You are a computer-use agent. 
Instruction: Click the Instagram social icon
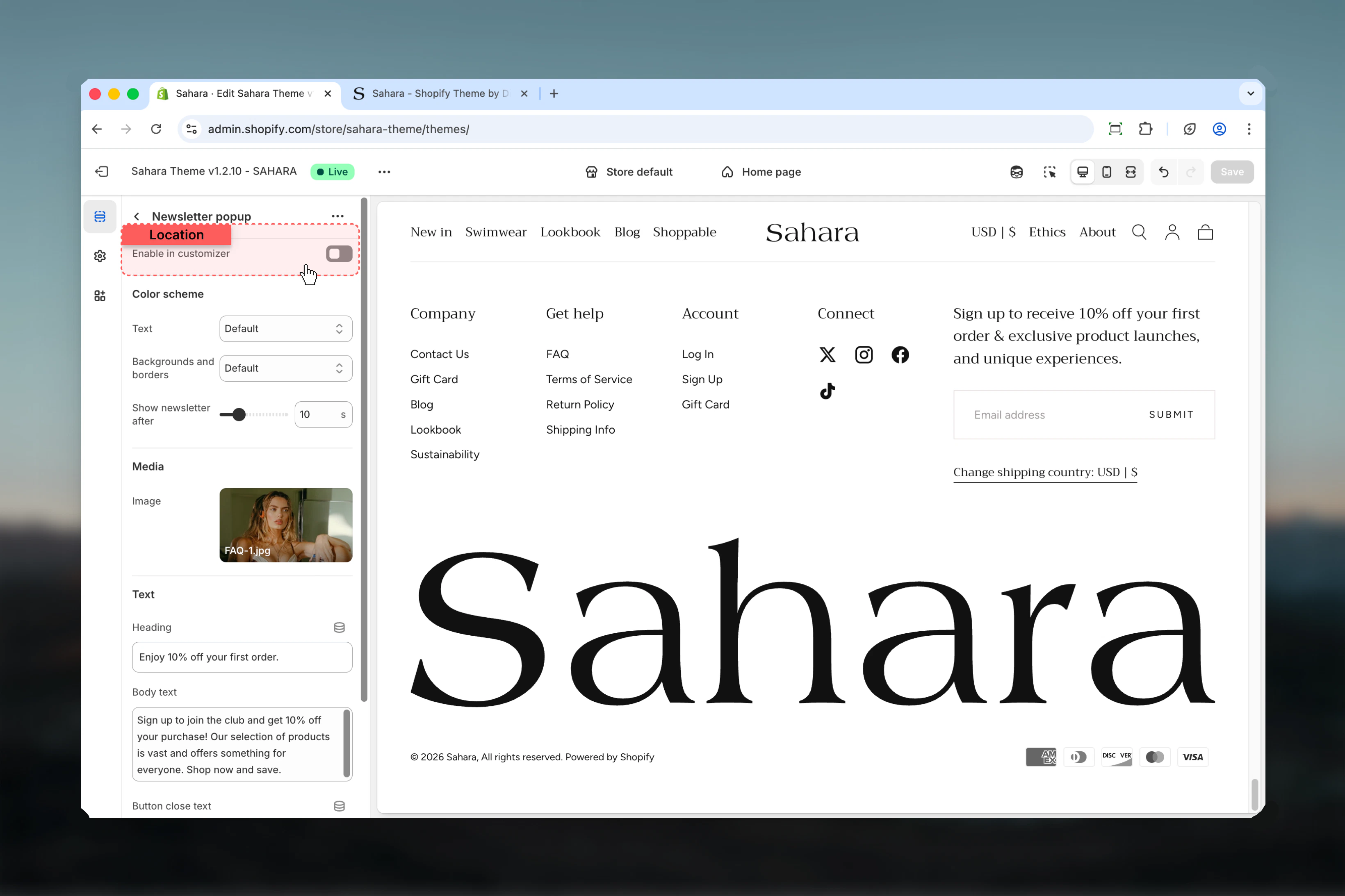864,355
